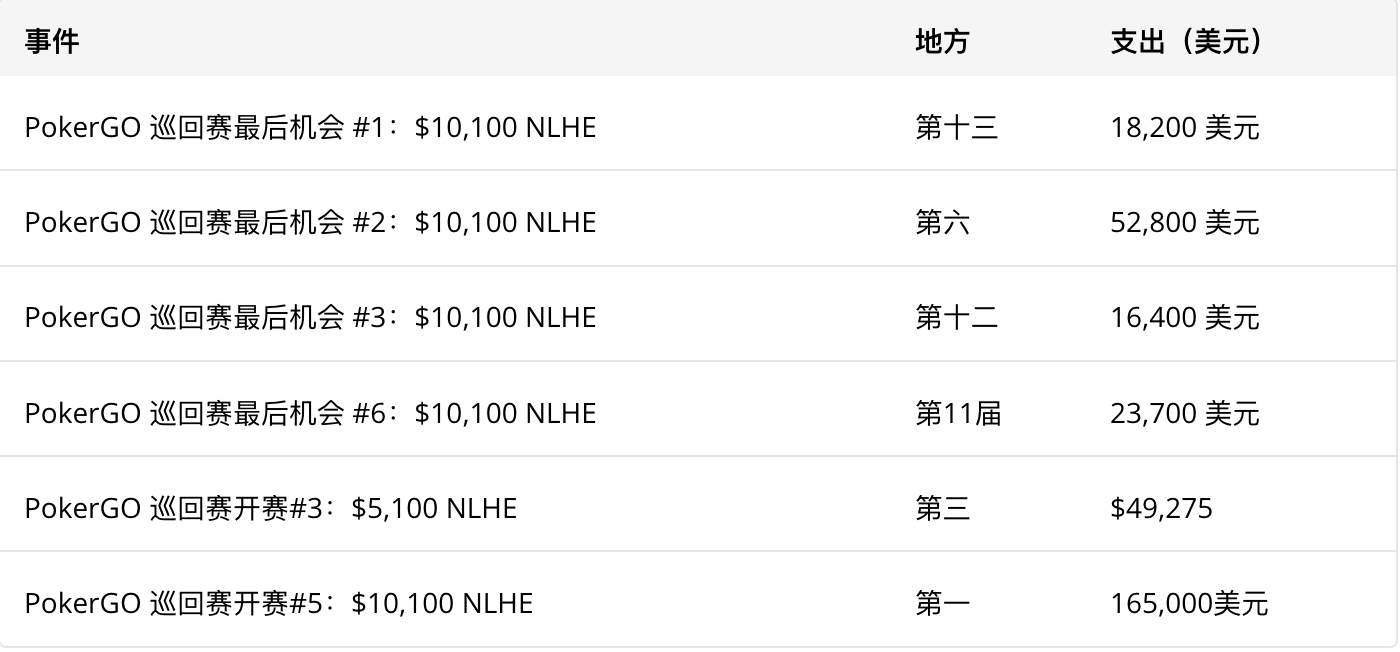1400x652 pixels.
Task: Click the 第一 place cell
Action: click(x=942, y=603)
